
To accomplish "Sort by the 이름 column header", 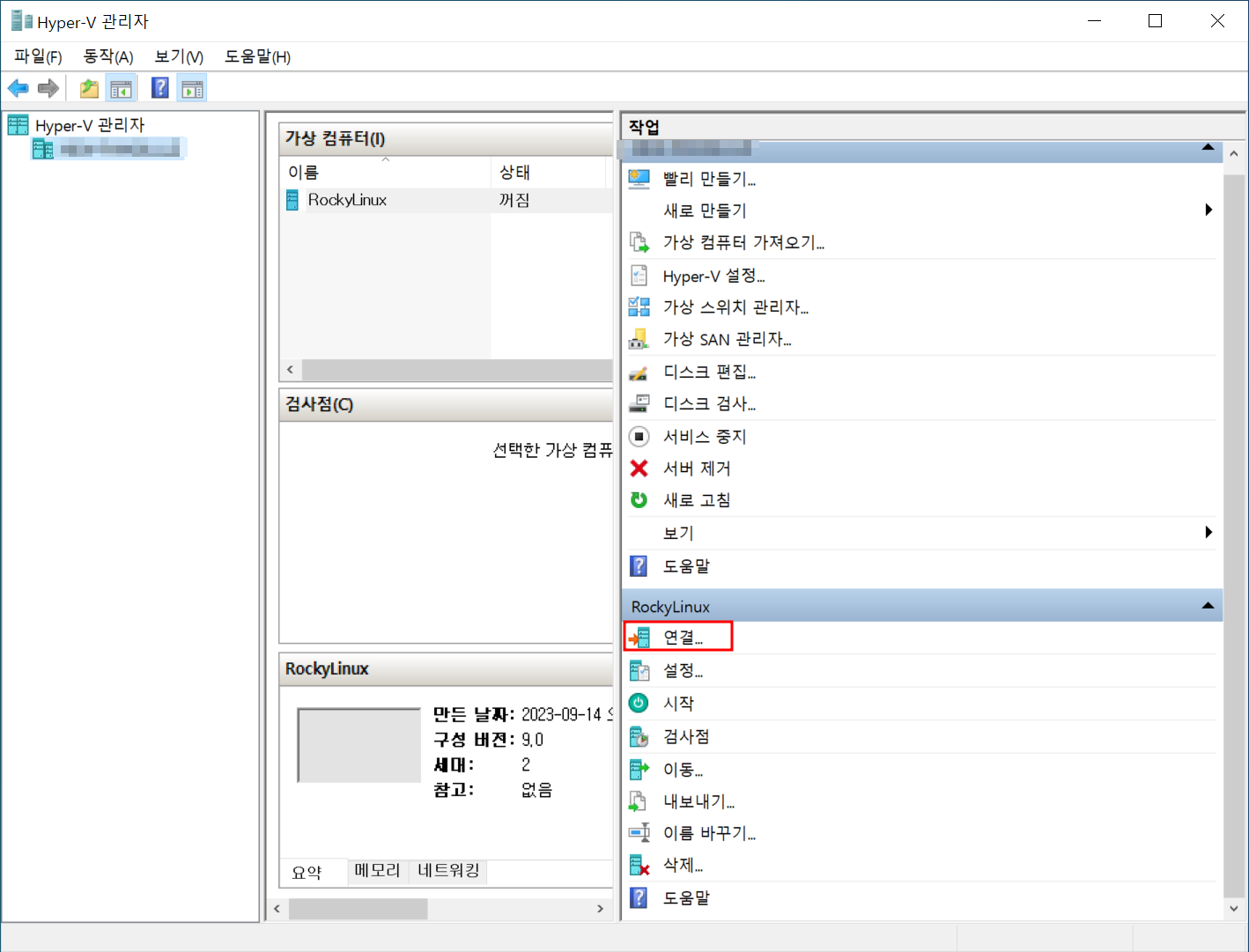I will click(x=385, y=172).
